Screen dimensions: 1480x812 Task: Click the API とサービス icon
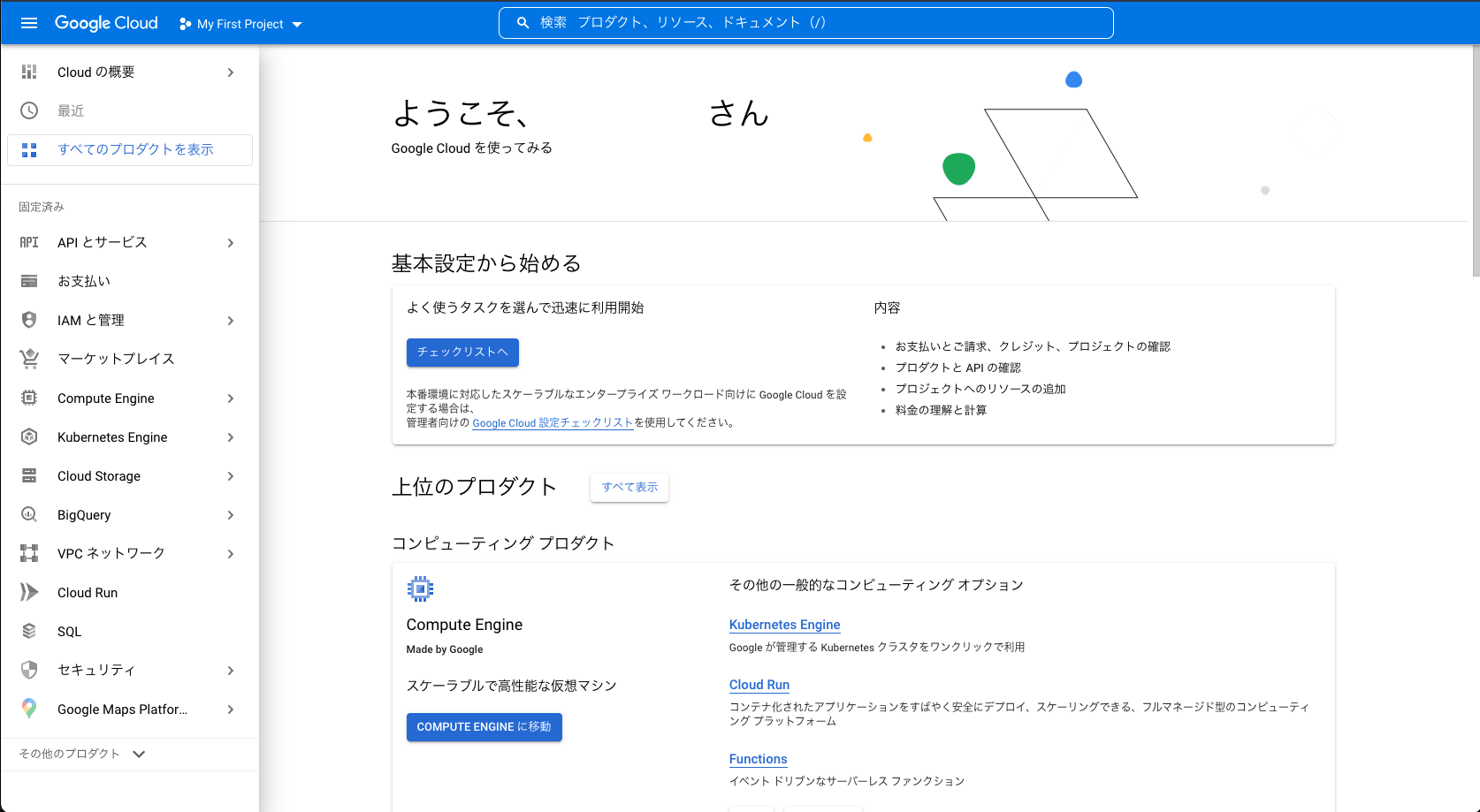29,242
